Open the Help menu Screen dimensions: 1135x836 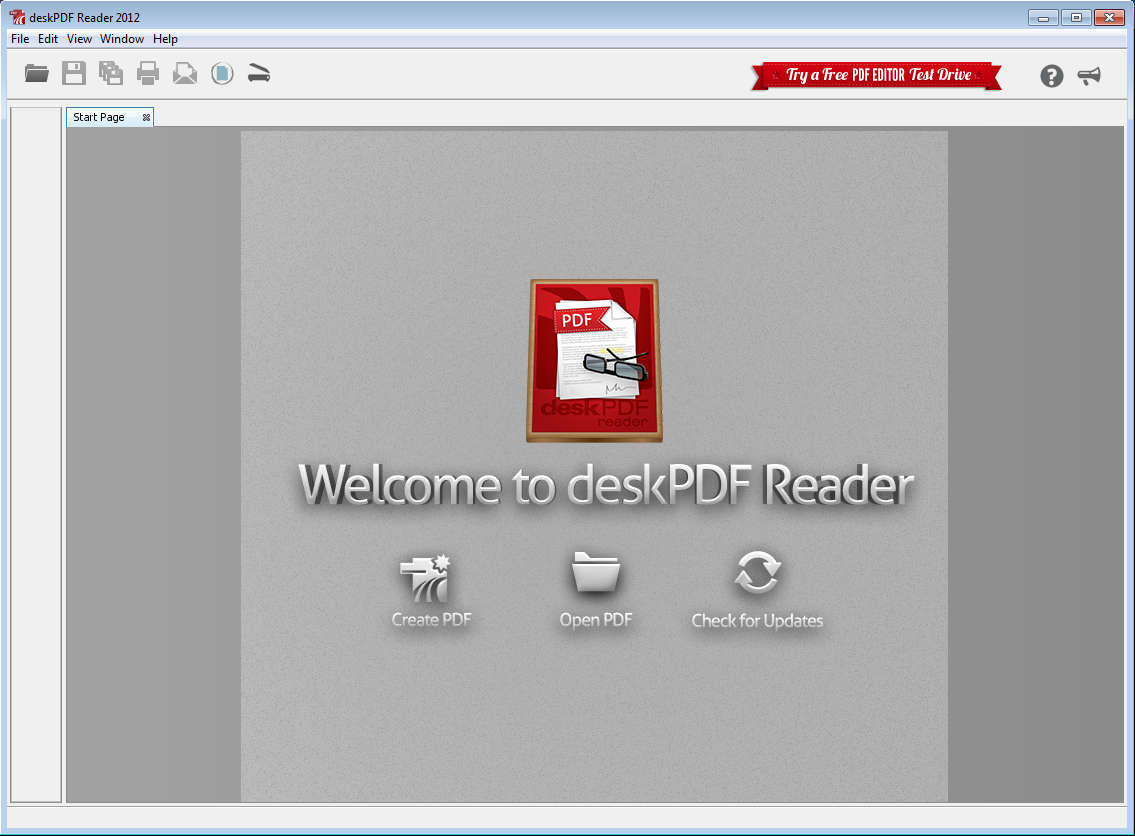coord(165,39)
